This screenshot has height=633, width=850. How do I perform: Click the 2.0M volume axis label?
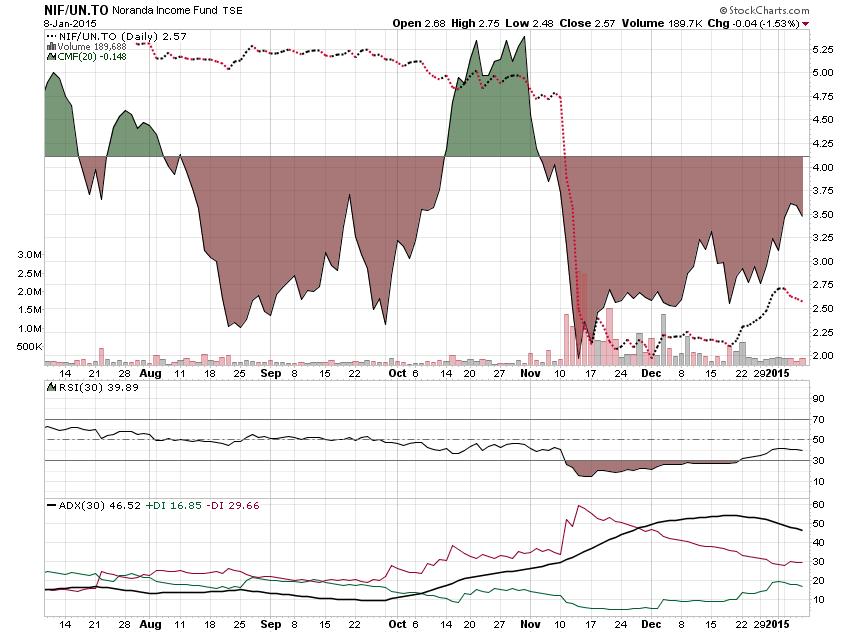[x=30, y=292]
